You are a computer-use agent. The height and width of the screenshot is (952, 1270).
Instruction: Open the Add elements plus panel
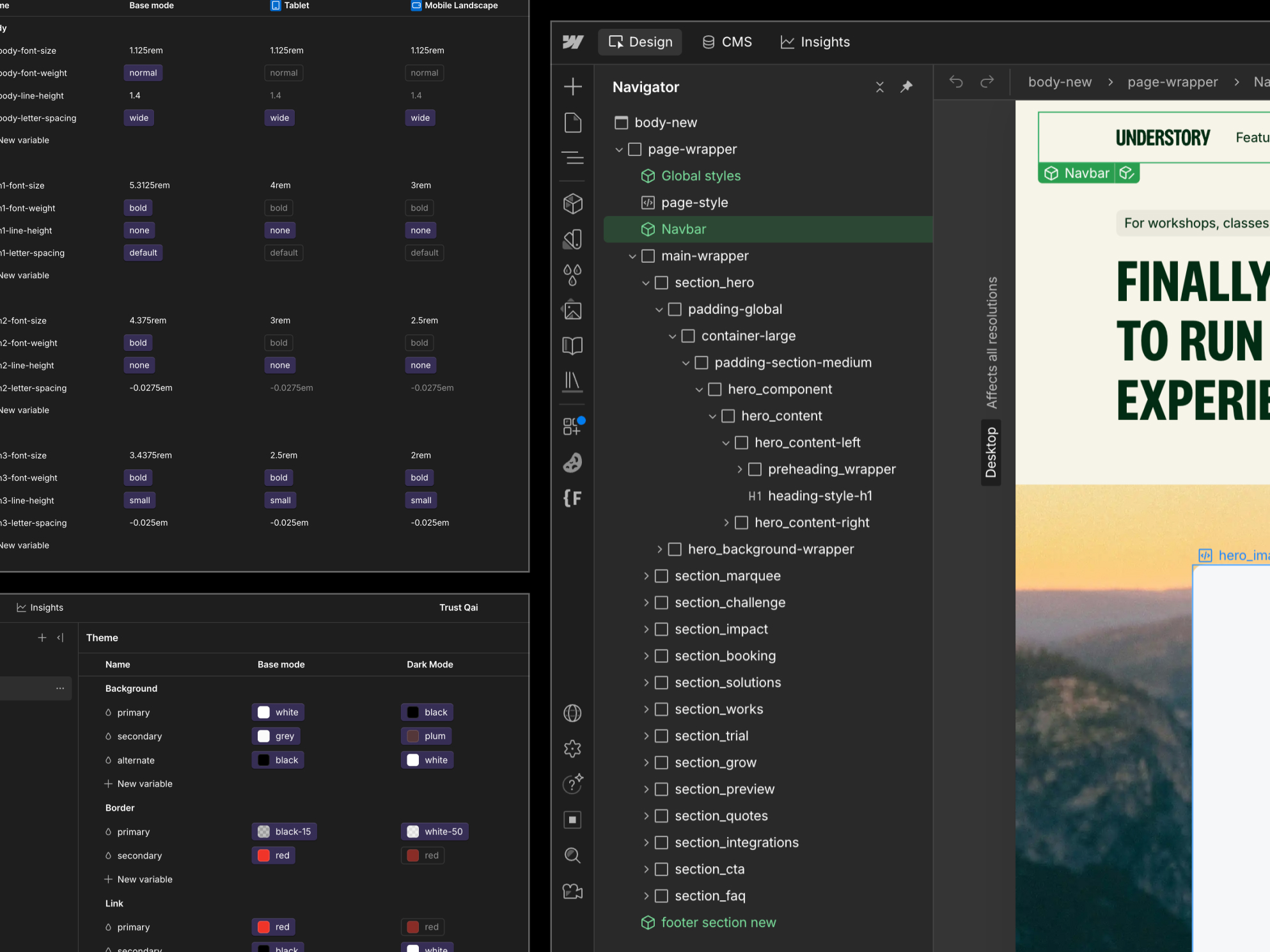pos(573,86)
